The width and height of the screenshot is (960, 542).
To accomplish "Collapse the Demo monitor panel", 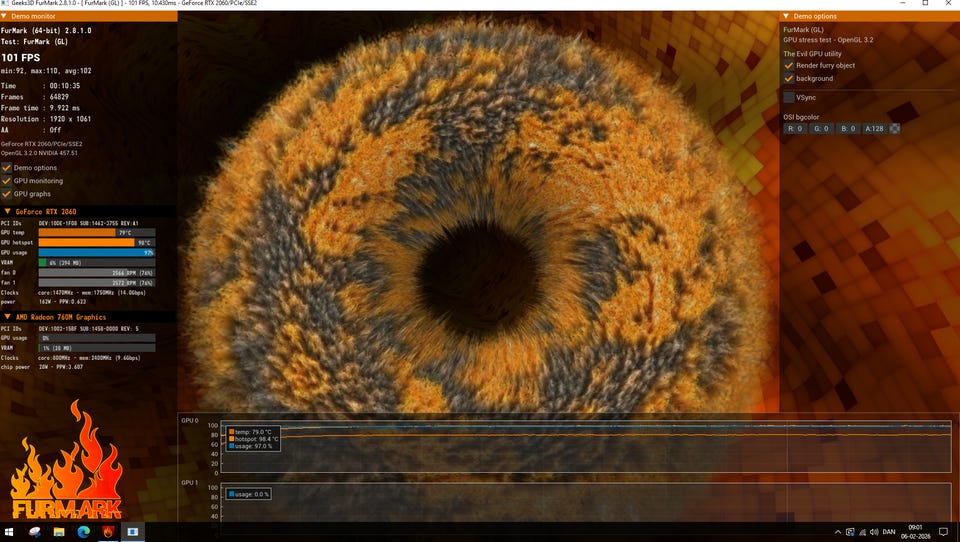I will point(6,16).
